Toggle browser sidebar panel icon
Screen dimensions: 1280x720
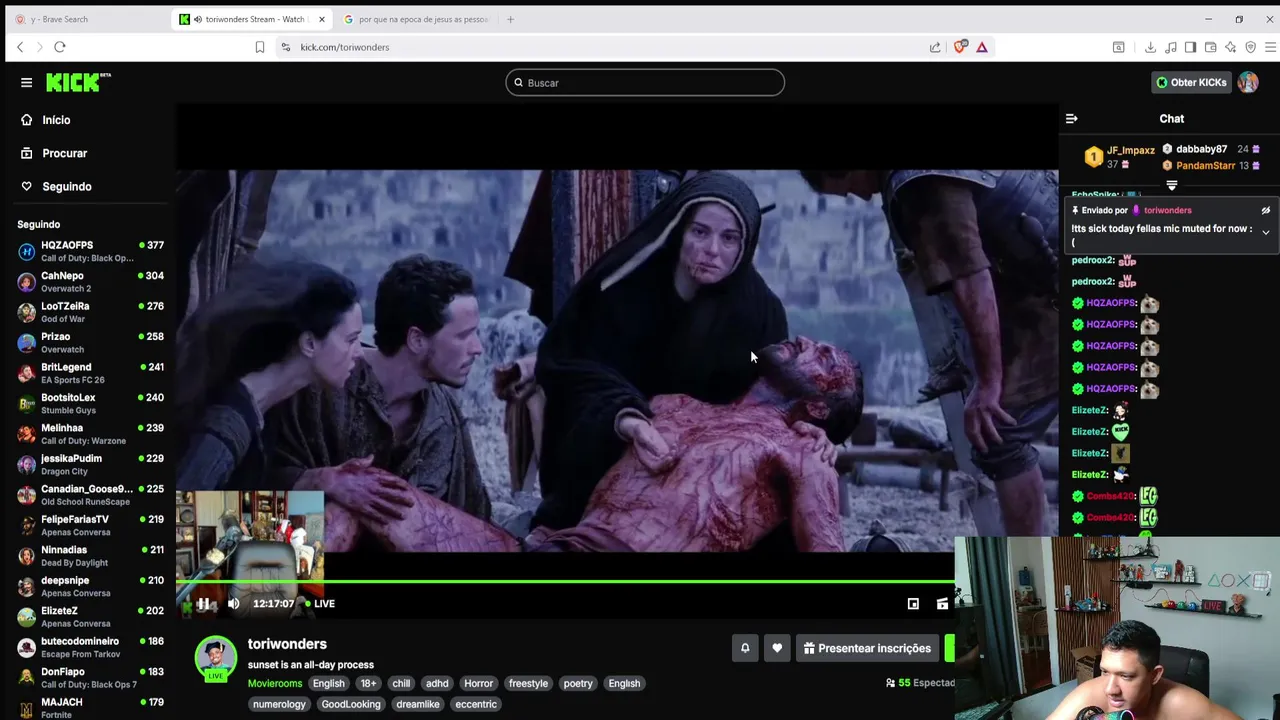click(1190, 47)
